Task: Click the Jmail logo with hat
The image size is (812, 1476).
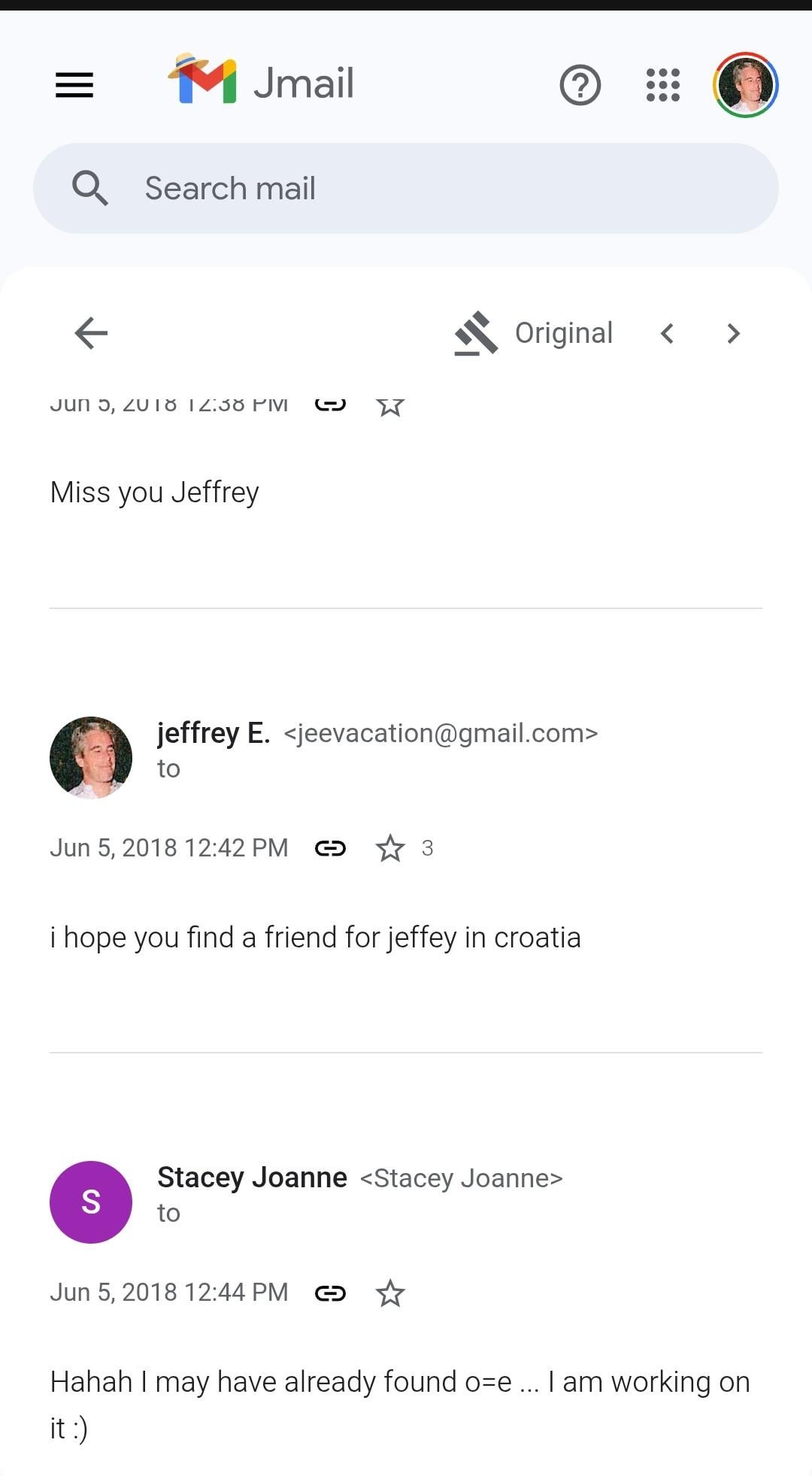Action: tap(203, 80)
